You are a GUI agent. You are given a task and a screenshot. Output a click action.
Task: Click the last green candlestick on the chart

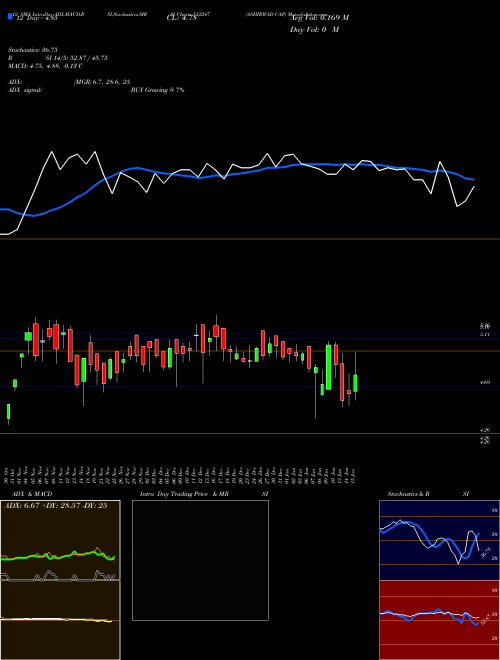click(x=356, y=383)
